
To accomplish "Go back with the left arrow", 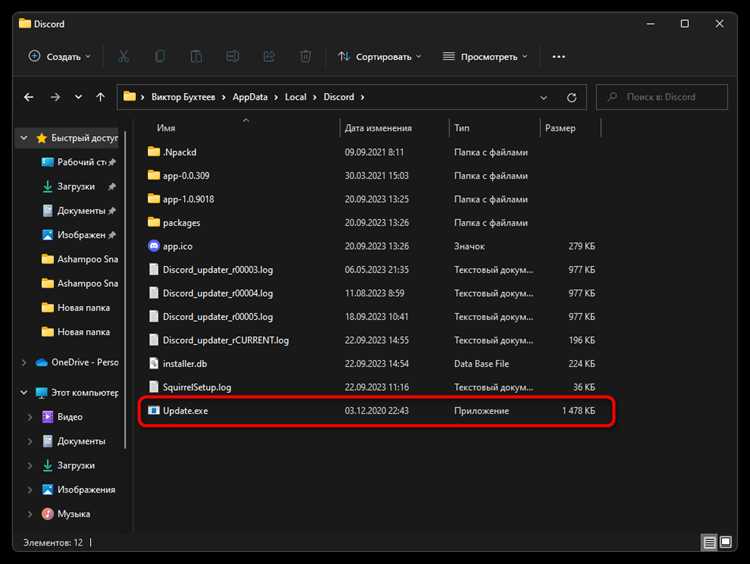I will [x=29, y=97].
